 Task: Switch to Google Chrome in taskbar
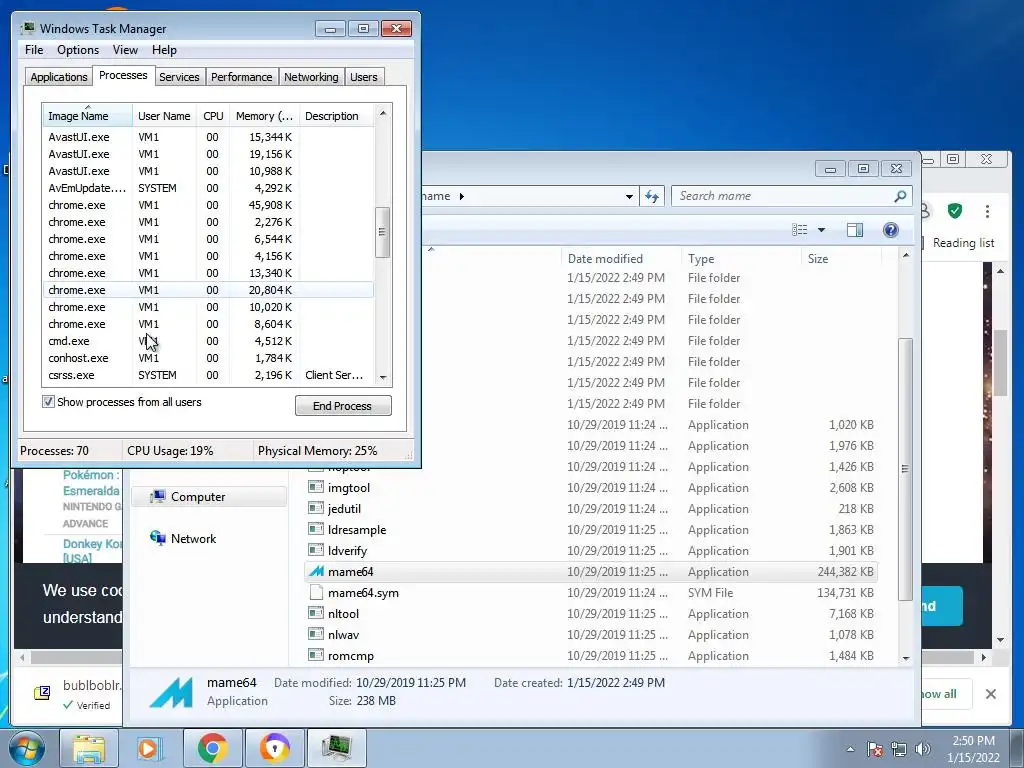tap(212, 748)
